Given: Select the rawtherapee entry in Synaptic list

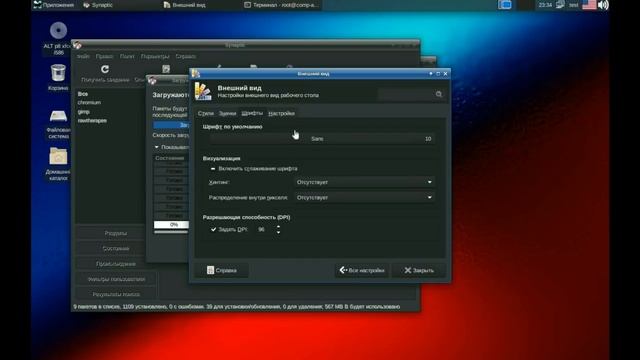Looking at the screenshot, I should click(x=92, y=120).
